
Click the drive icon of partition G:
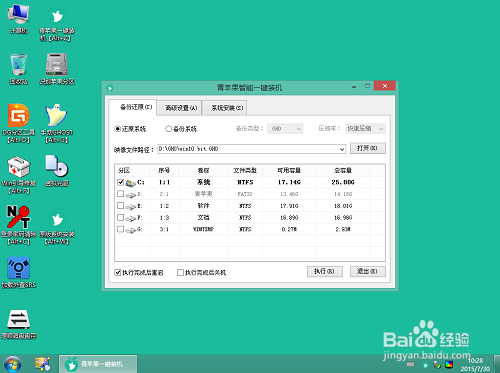click(130, 230)
